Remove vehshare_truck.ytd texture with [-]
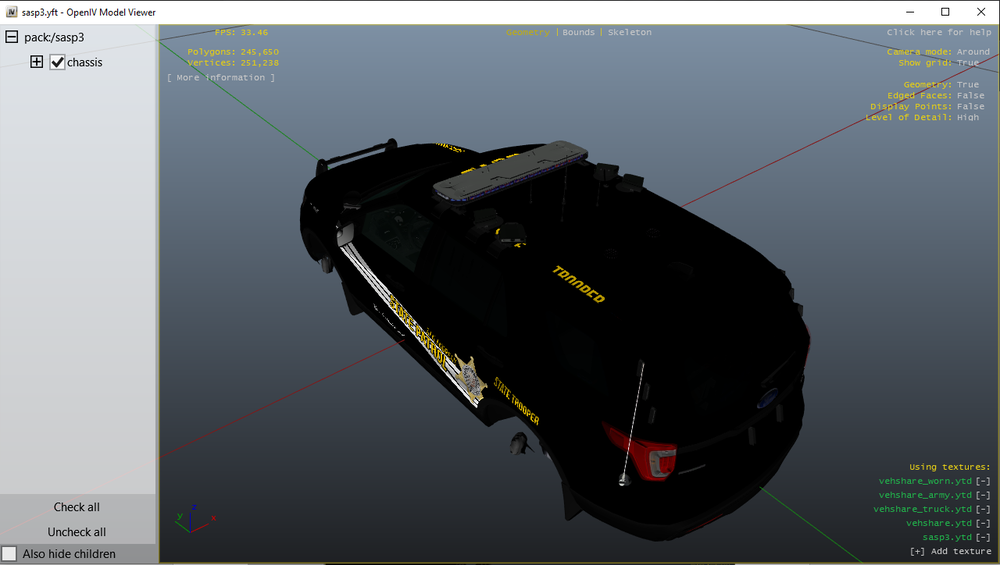Image resolution: width=1000 pixels, height=565 pixels. coord(983,509)
